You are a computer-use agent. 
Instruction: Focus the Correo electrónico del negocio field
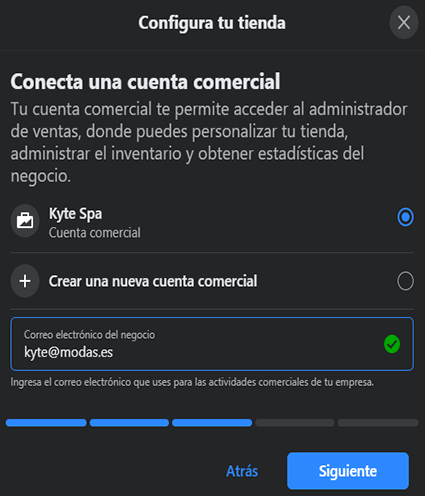212,344
